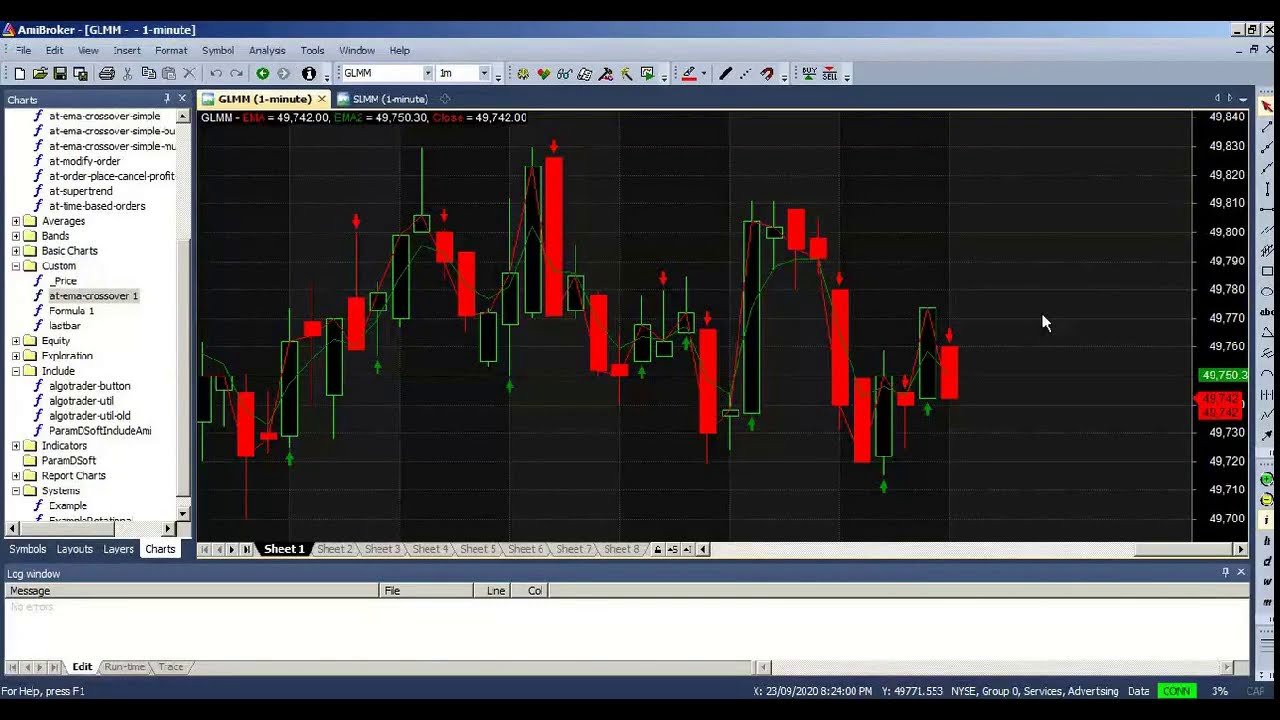Image resolution: width=1280 pixels, height=720 pixels.
Task: Click the glasses explore icon
Action: point(564,74)
